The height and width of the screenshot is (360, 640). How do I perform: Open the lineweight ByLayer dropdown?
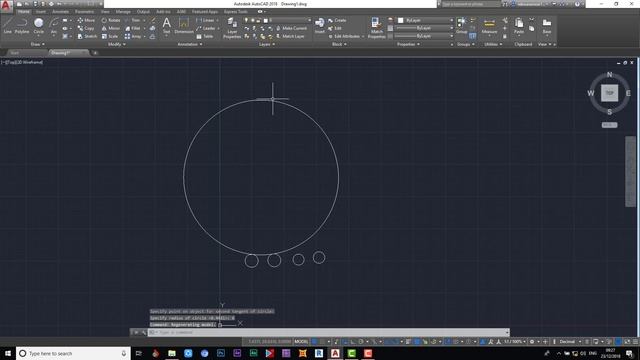[x=424, y=28]
